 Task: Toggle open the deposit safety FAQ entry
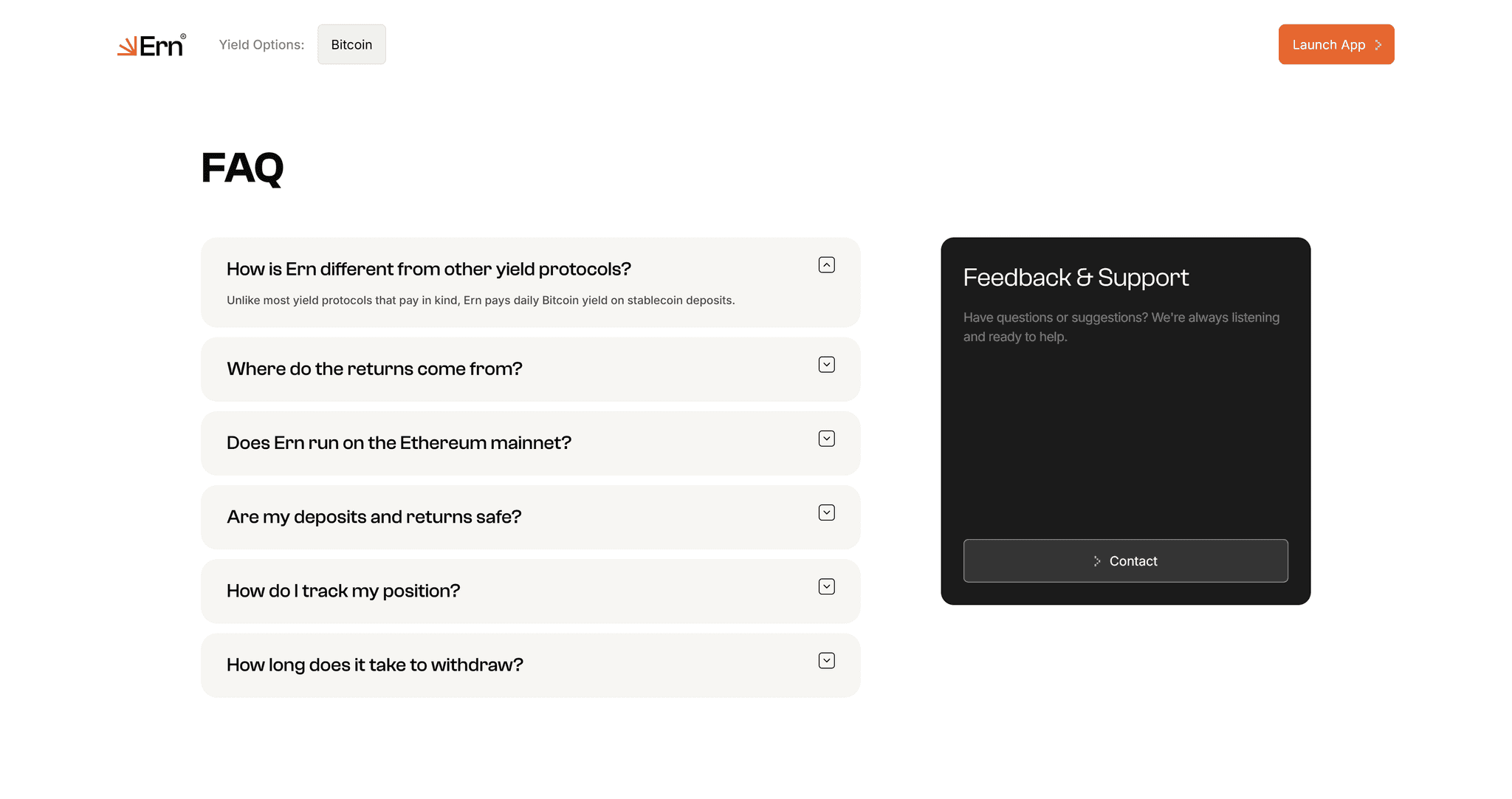point(530,517)
